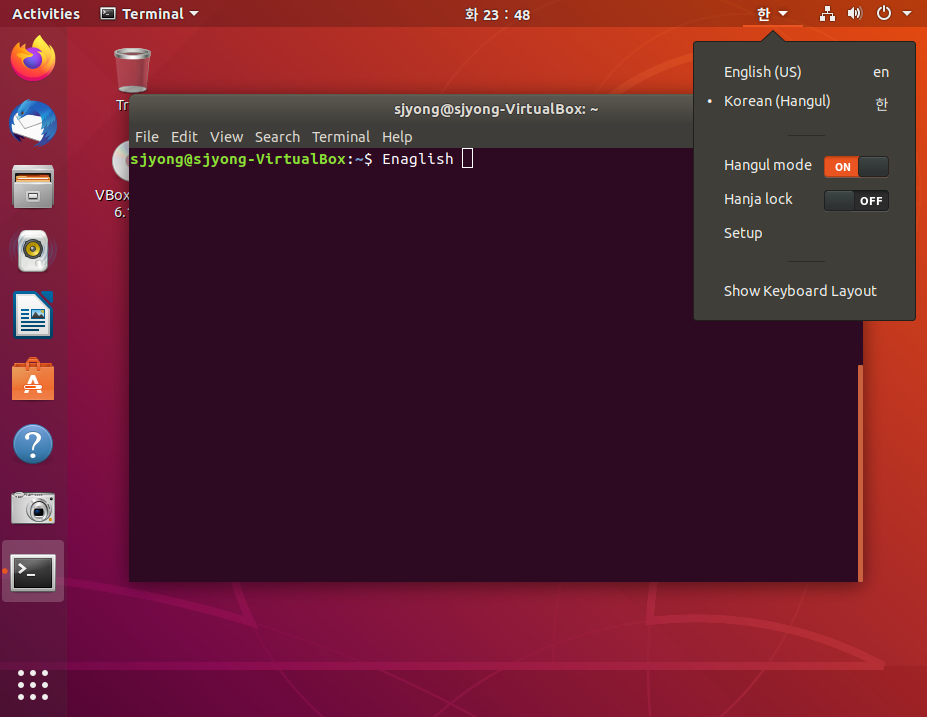Select Korean (Hangul) input source
927x717 pixels.
(805, 102)
